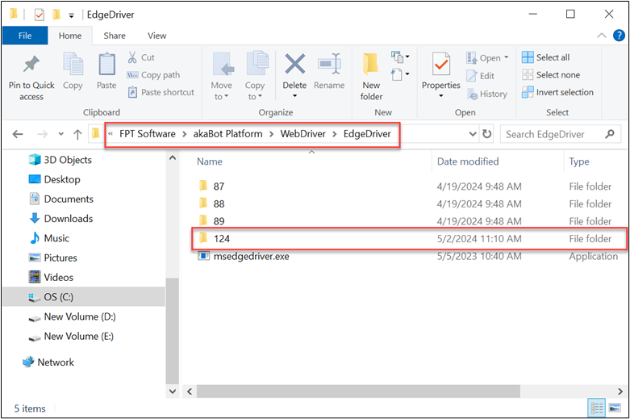Open the New item dropdown

pos(400,57)
